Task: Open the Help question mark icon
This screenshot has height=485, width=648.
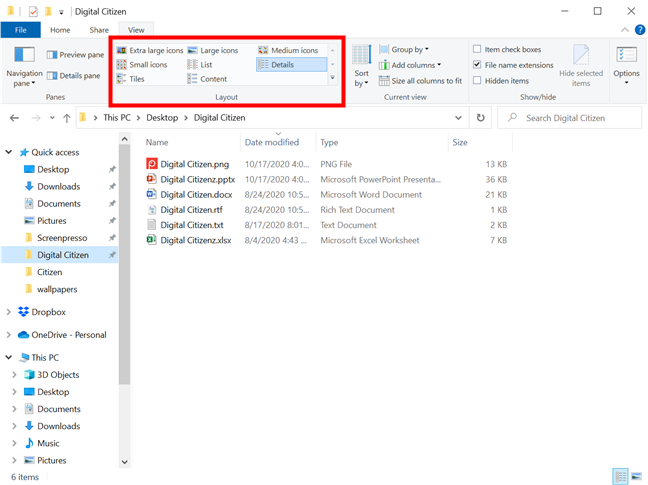Action: click(640, 30)
